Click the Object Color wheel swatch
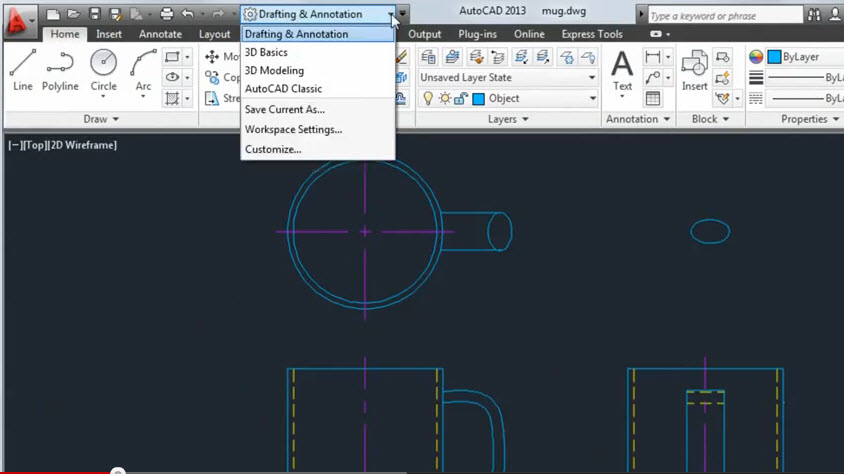Image resolution: width=844 pixels, height=474 pixels. click(x=756, y=56)
